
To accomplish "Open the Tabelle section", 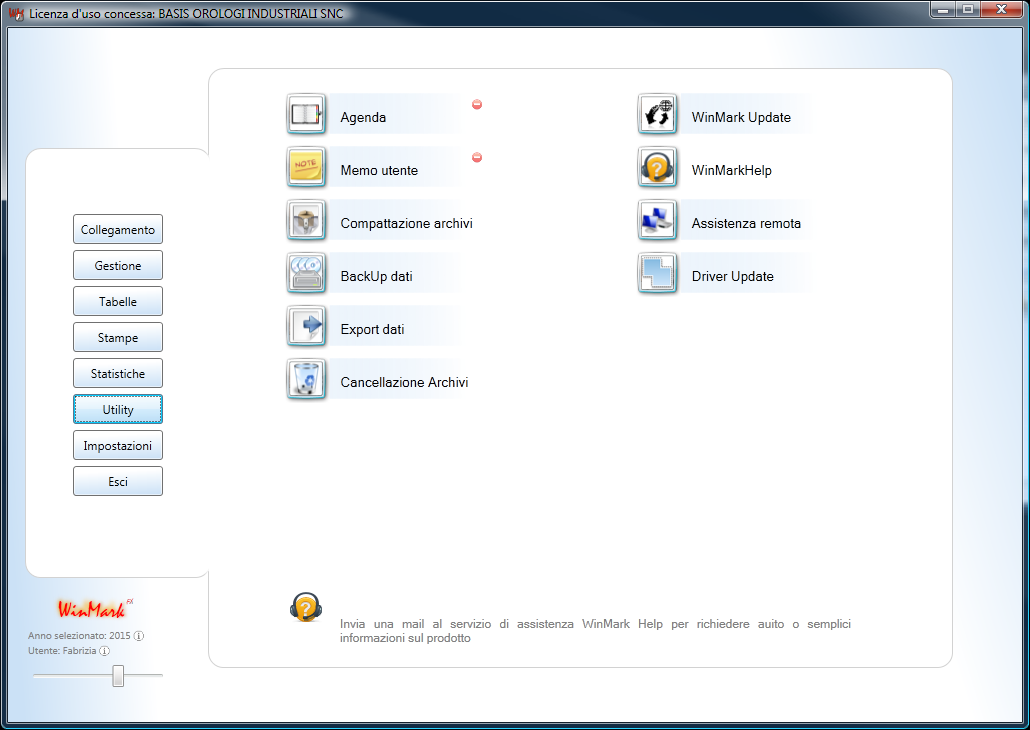I will [x=118, y=302].
